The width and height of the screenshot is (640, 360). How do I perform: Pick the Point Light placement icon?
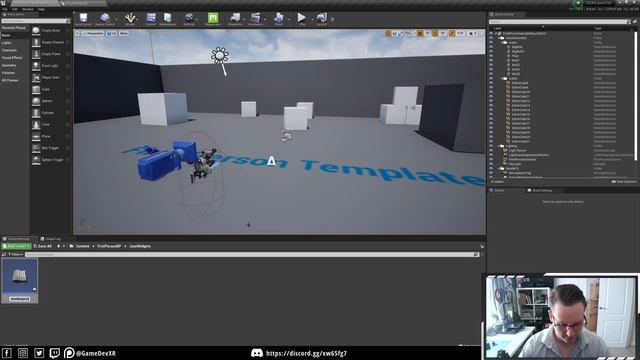(x=36, y=66)
